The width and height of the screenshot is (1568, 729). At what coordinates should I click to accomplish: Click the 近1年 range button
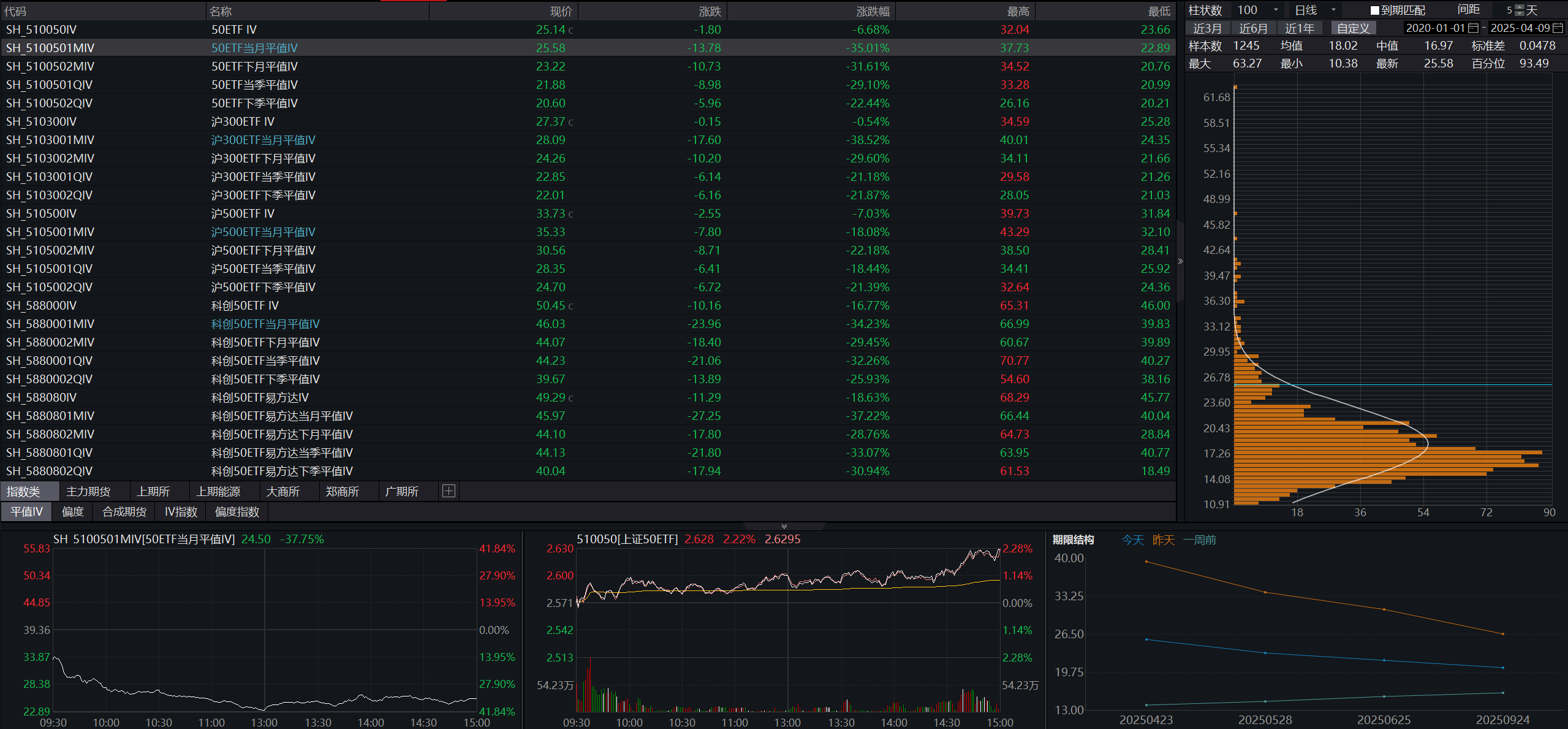1299,28
